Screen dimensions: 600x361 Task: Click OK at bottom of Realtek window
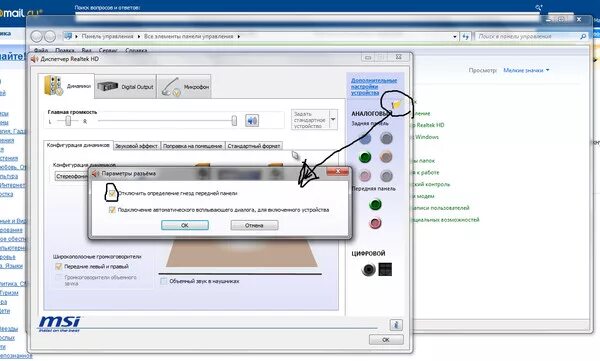click(386, 340)
